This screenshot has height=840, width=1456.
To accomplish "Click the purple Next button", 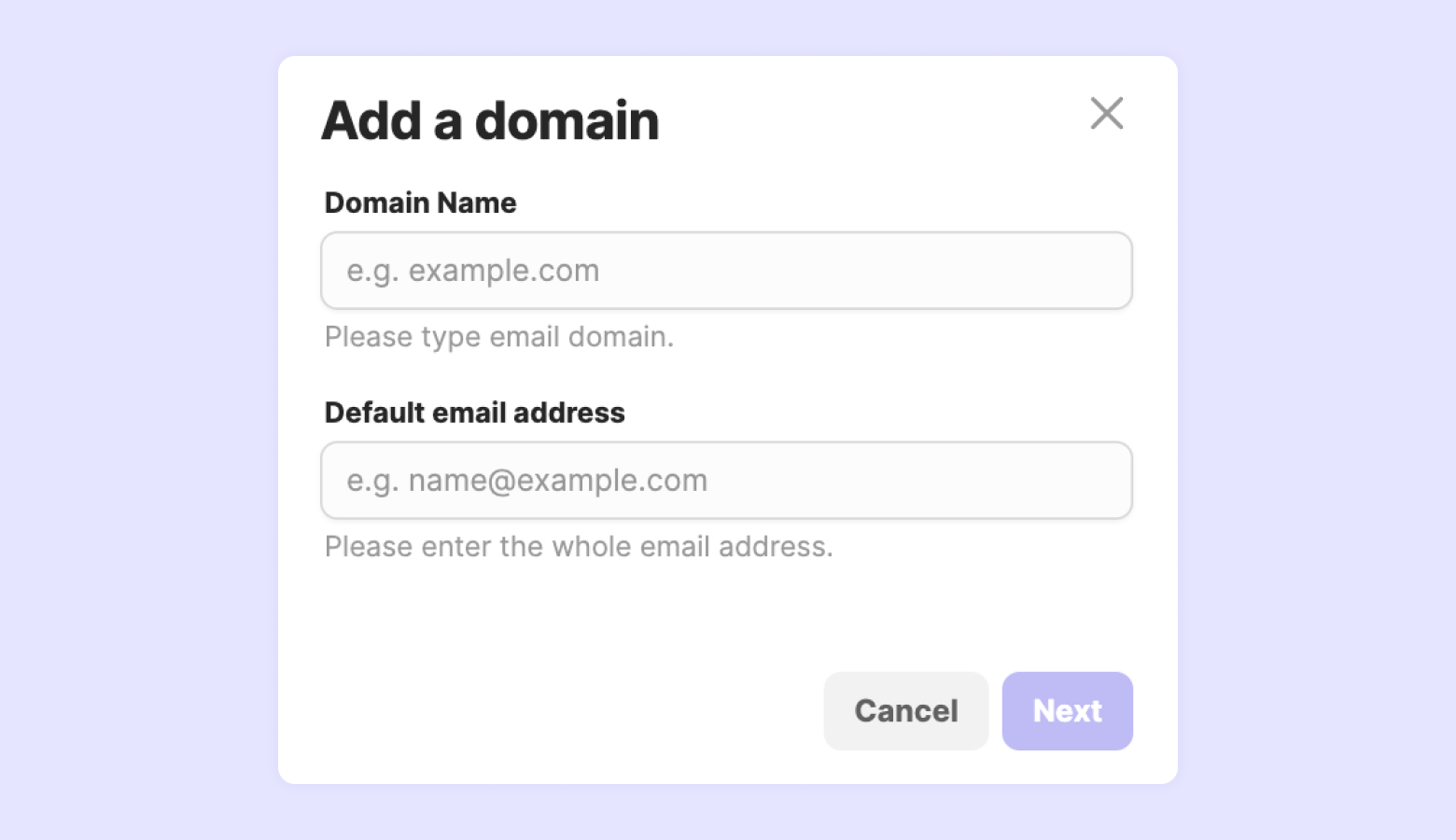I will pos(1067,711).
